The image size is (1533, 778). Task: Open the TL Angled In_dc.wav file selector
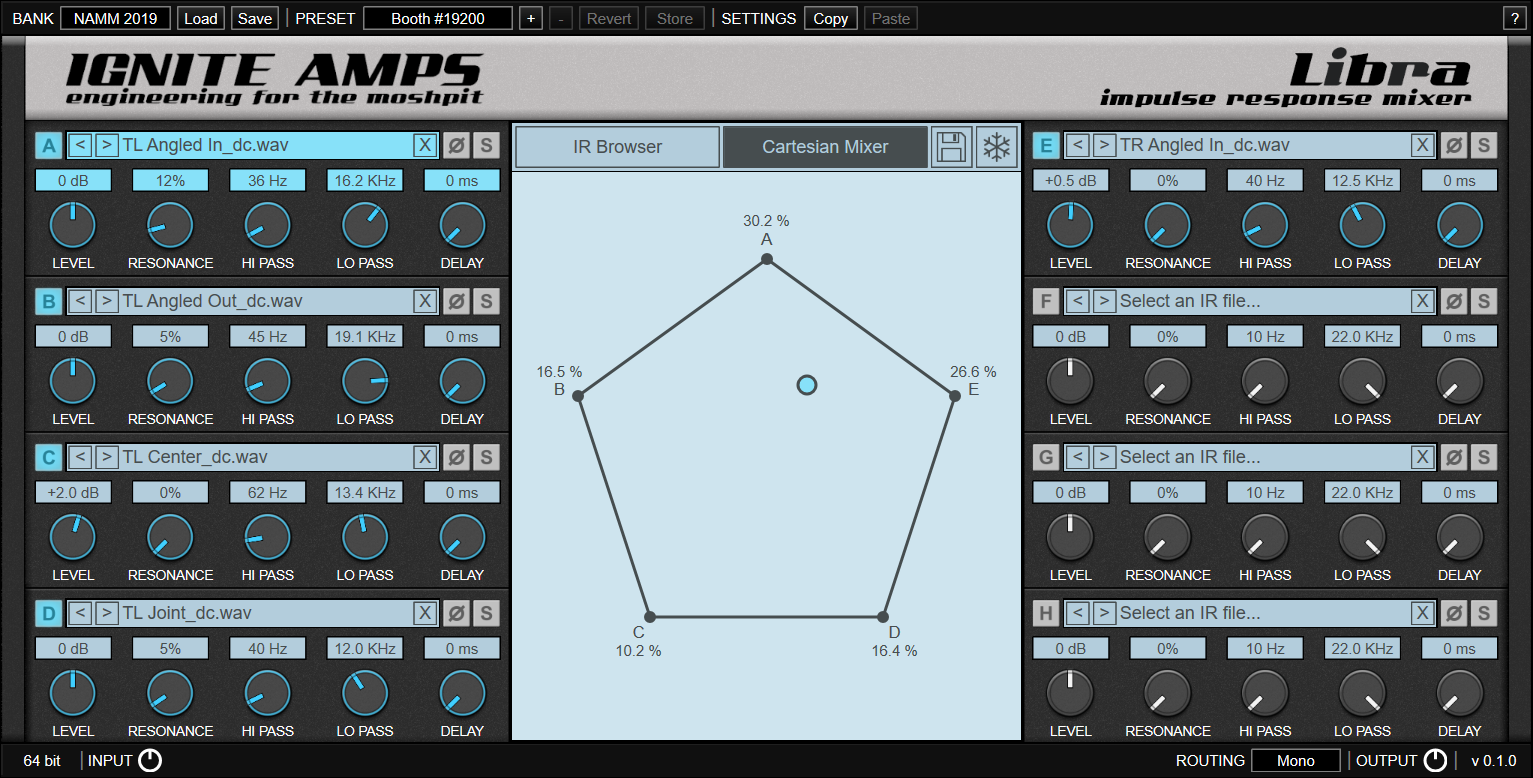(x=266, y=145)
